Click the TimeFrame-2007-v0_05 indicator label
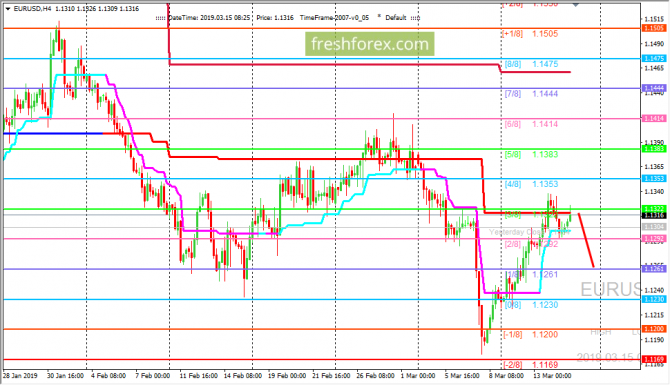This screenshot has height=385, width=670. [334, 18]
